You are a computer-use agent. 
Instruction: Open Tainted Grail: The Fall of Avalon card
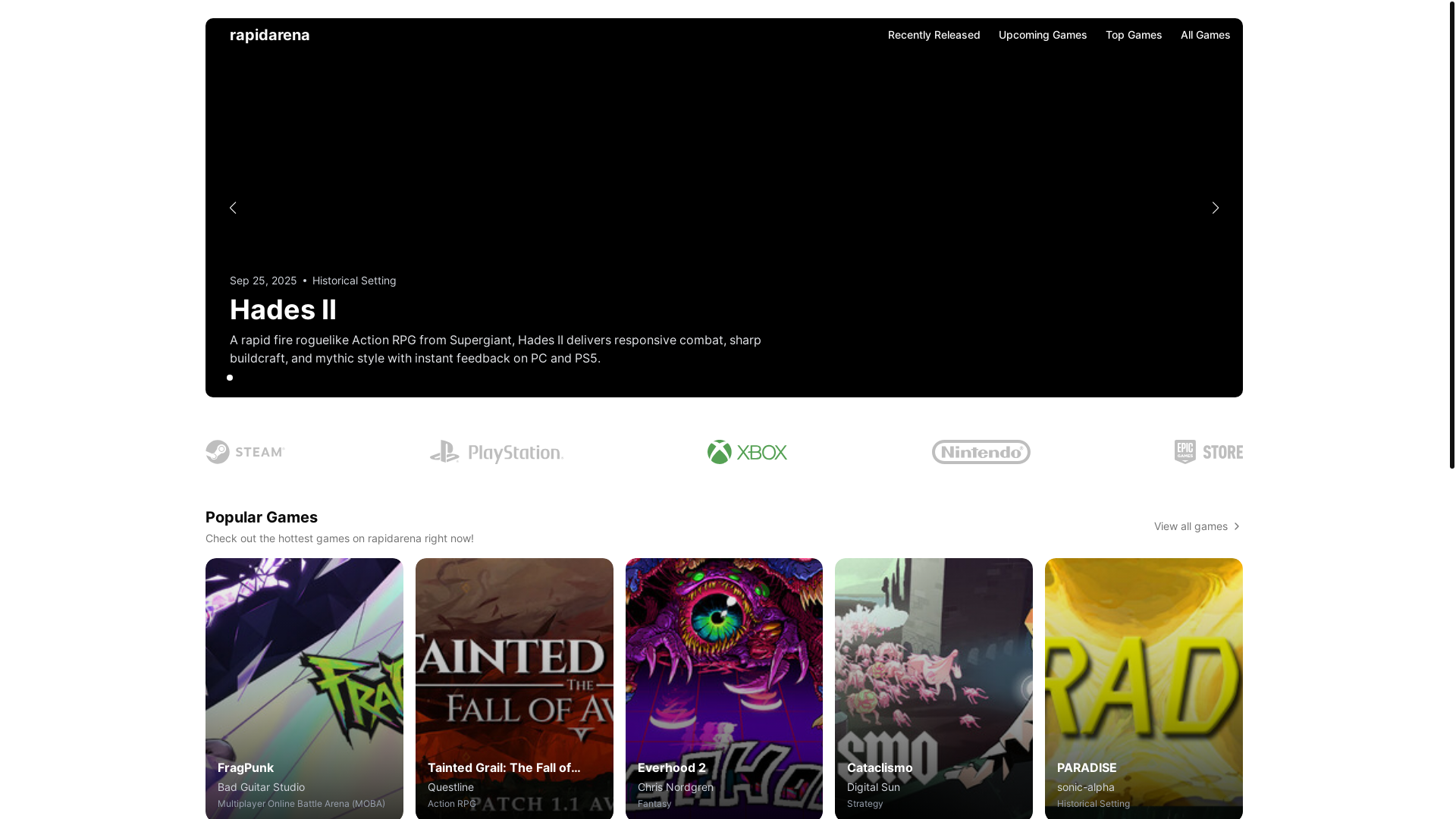click(514, 689)
